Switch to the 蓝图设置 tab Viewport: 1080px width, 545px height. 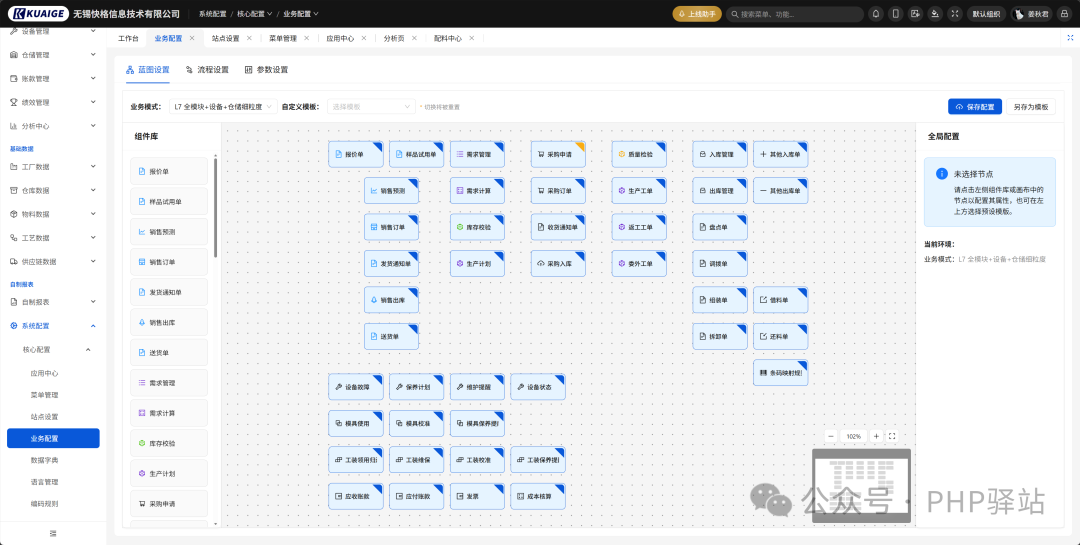coord(147,70)
